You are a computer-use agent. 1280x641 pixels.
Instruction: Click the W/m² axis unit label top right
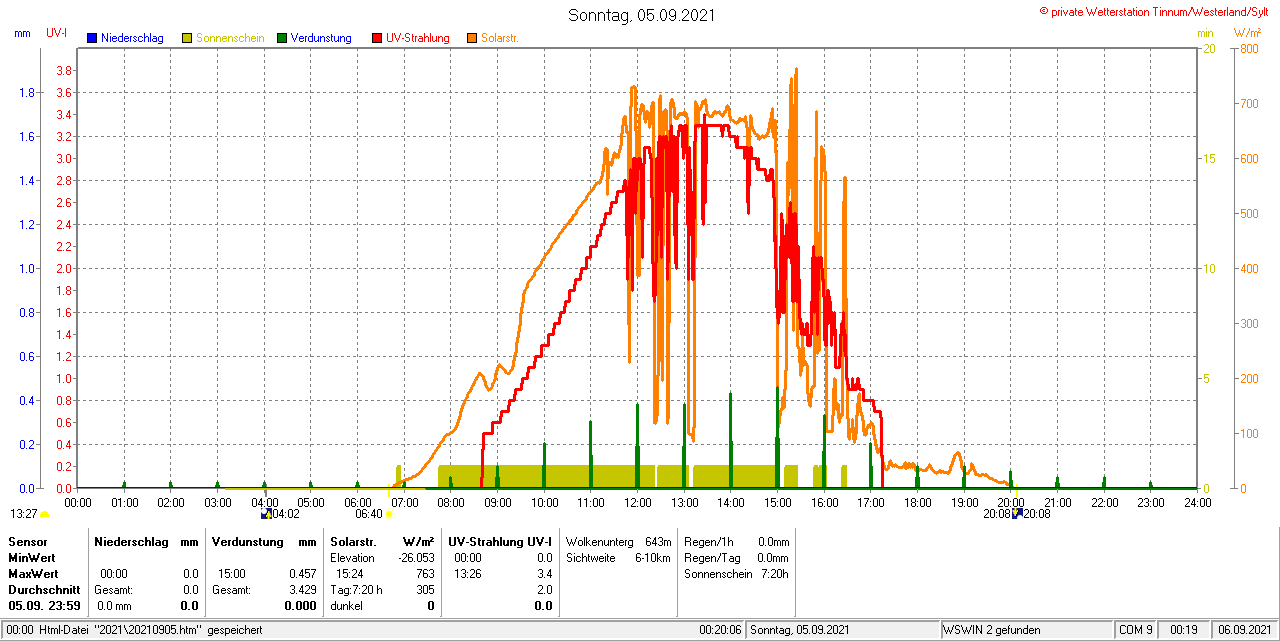click(x=1247, y=33)
